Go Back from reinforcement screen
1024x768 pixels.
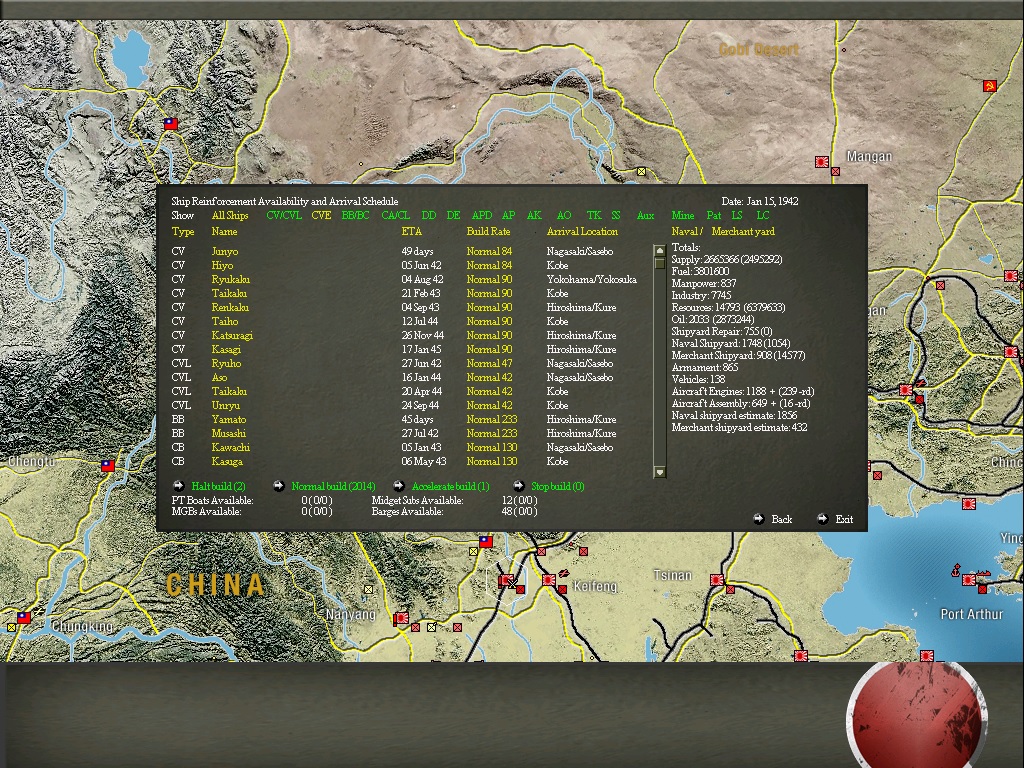tap(782, 519)
